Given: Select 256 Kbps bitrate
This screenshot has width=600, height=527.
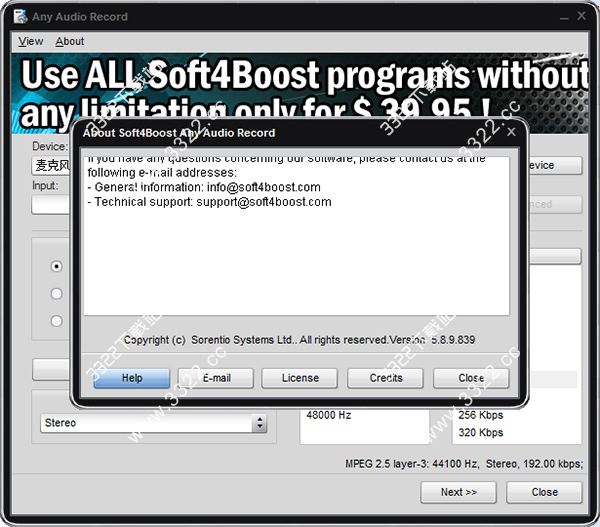Looking at the screenshot, I should [481, 415].
